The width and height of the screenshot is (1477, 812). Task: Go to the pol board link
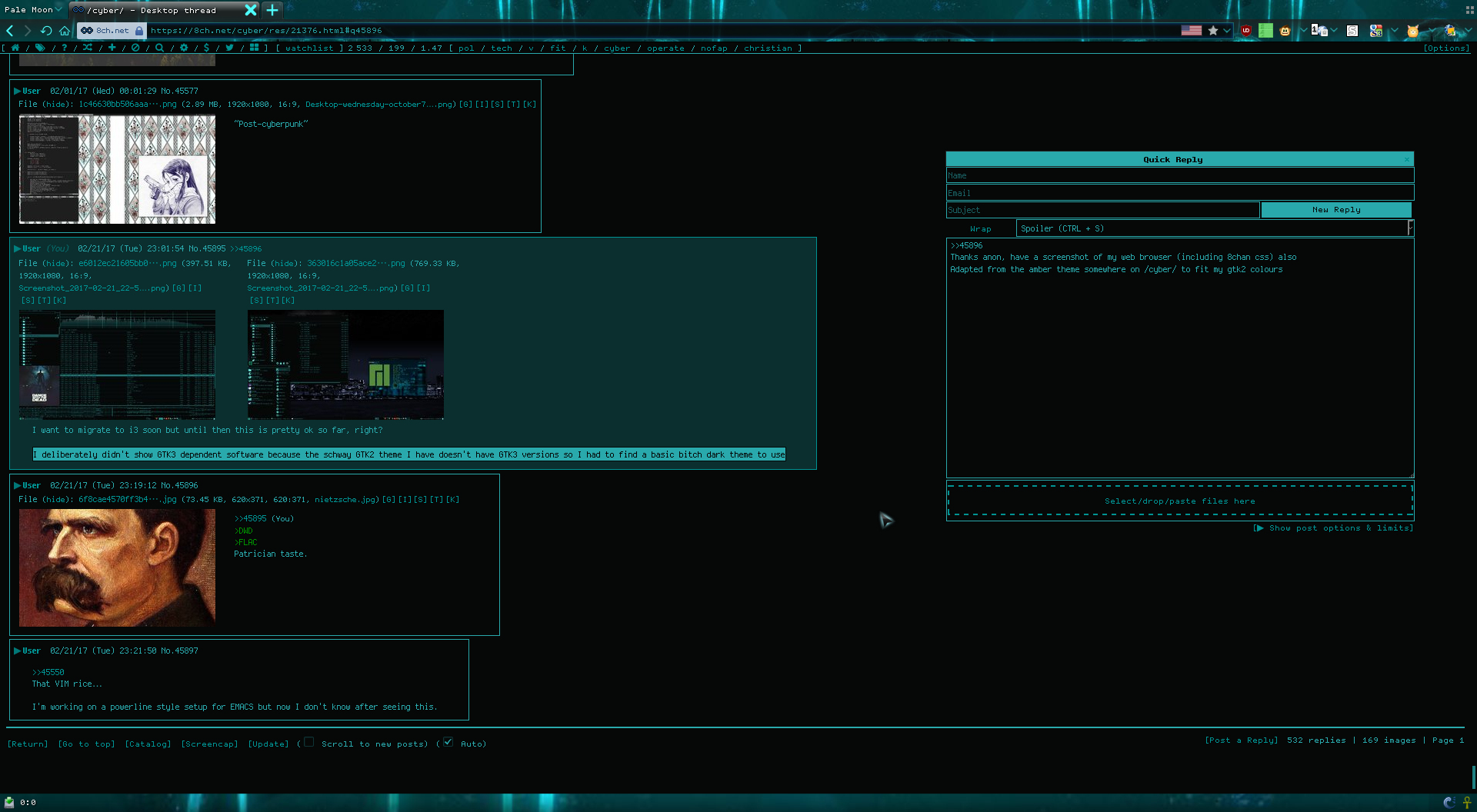tap(466, 48)
